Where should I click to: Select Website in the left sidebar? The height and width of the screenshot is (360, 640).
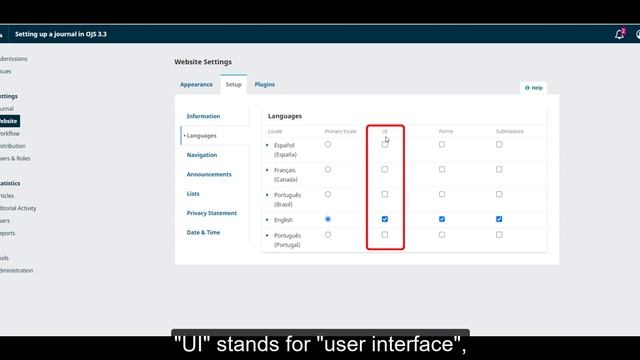(x=9, y=121)
